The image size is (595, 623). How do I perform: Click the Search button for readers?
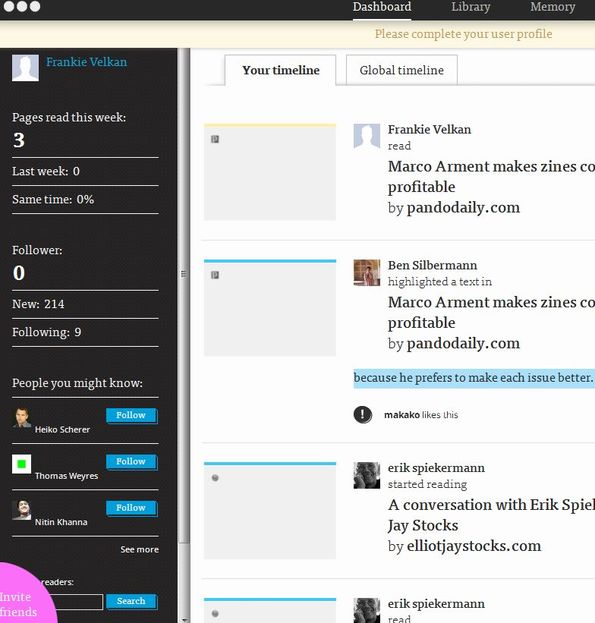point(131,602)
